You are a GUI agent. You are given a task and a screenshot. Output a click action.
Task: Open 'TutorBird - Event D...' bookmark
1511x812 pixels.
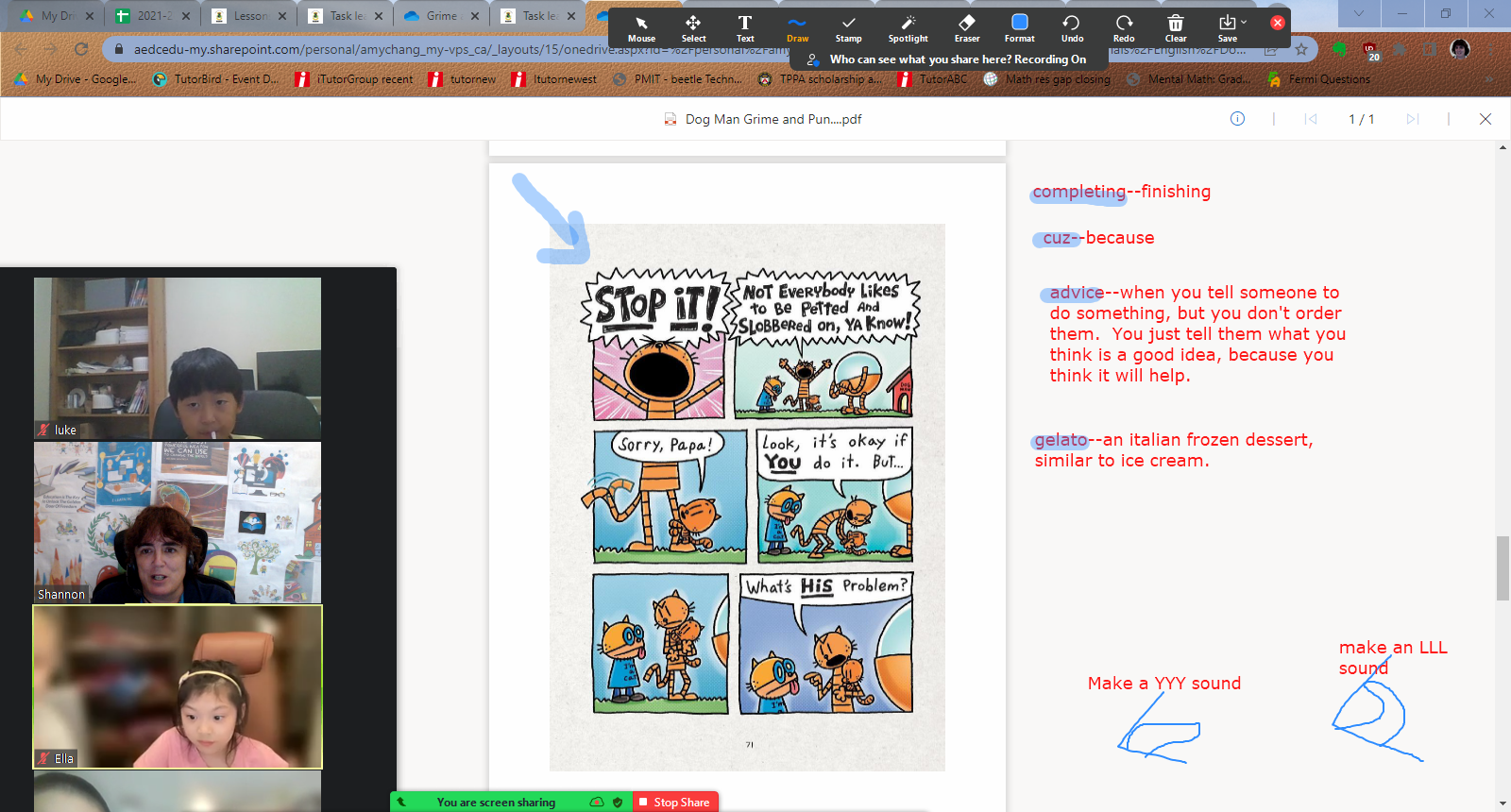pos(215,79)
